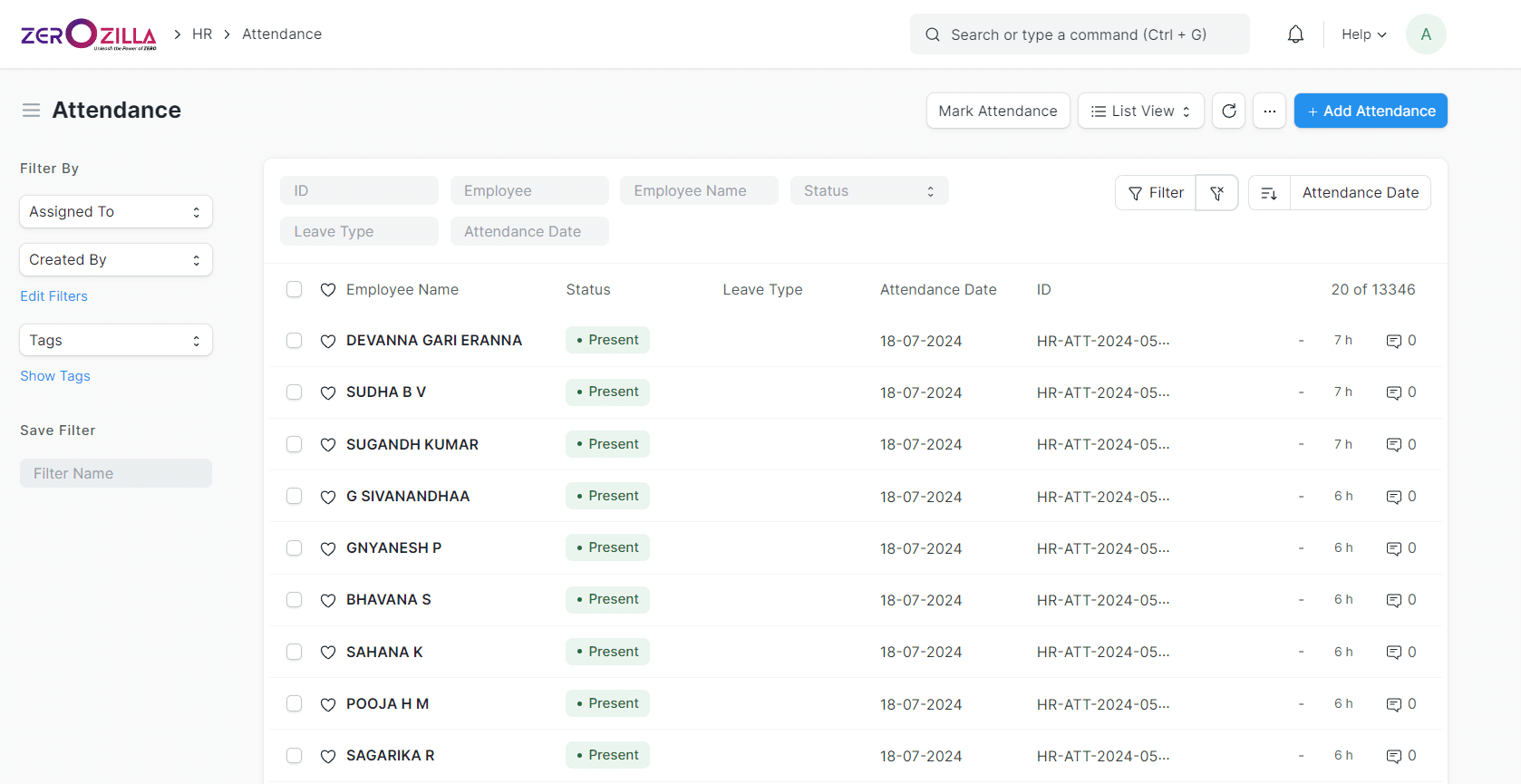Select the SUGANDH KUMAR row checkbox
This screenshot has width=1521, height=784.
294,444
